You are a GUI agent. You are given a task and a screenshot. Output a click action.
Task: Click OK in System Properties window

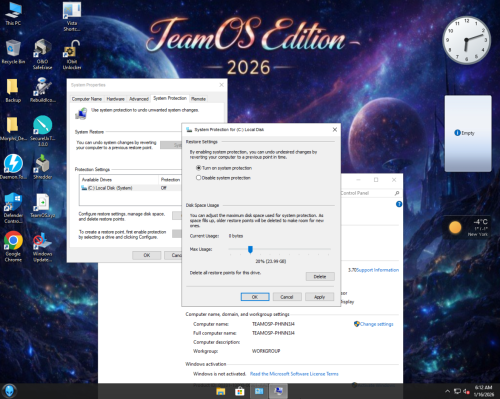point(147,255)
